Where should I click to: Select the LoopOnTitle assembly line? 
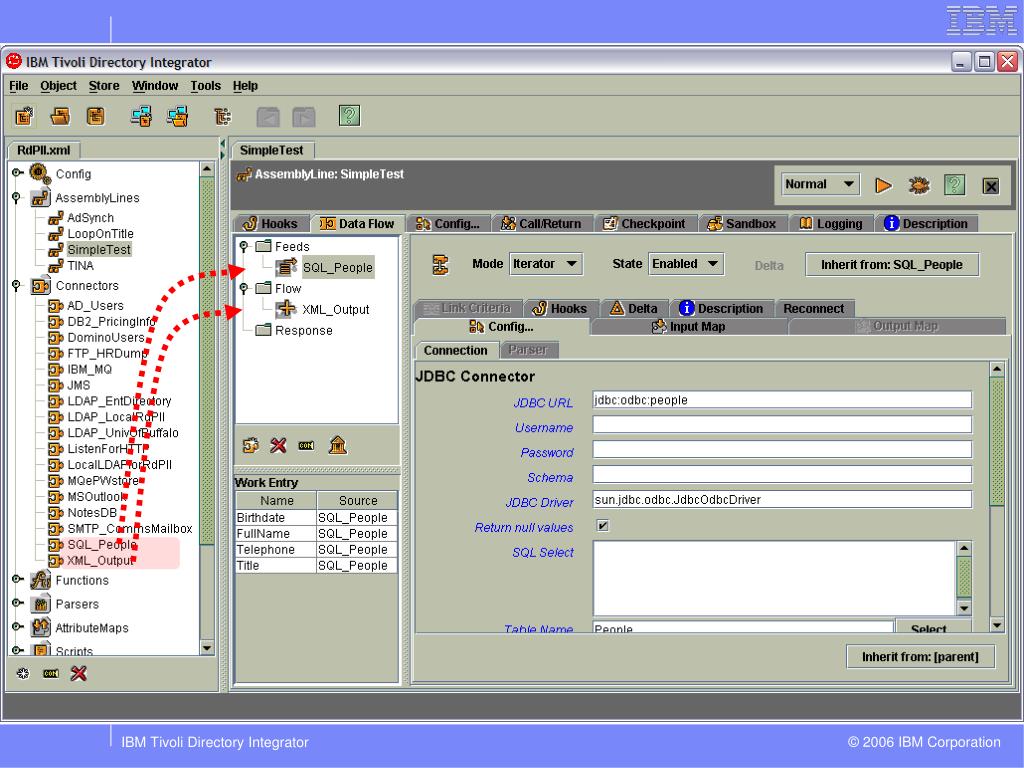100,233
